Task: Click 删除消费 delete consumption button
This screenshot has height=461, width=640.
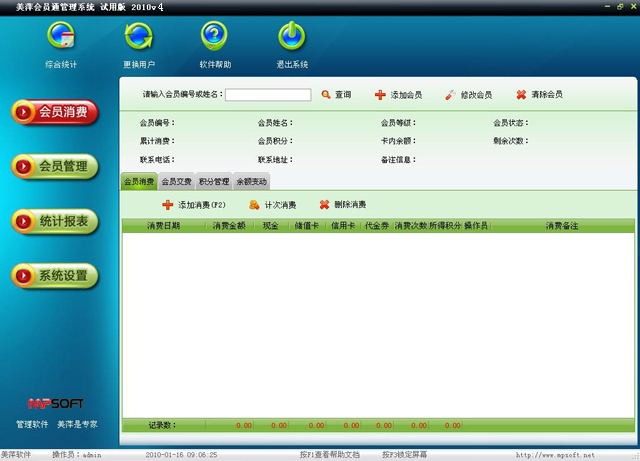Action: (x=343, y=205)
